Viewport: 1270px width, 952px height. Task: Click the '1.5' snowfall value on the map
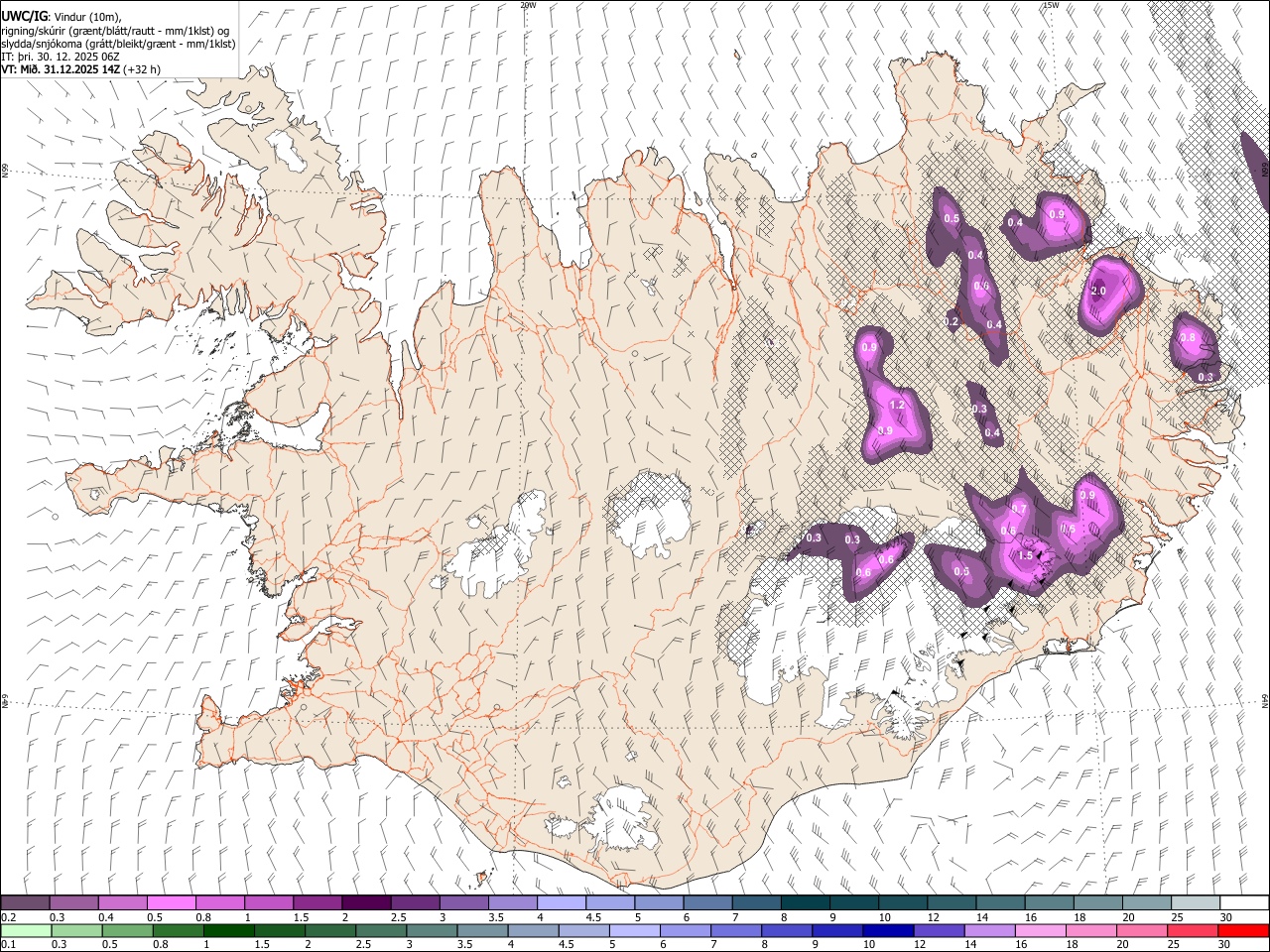(x=1026, y=555)
